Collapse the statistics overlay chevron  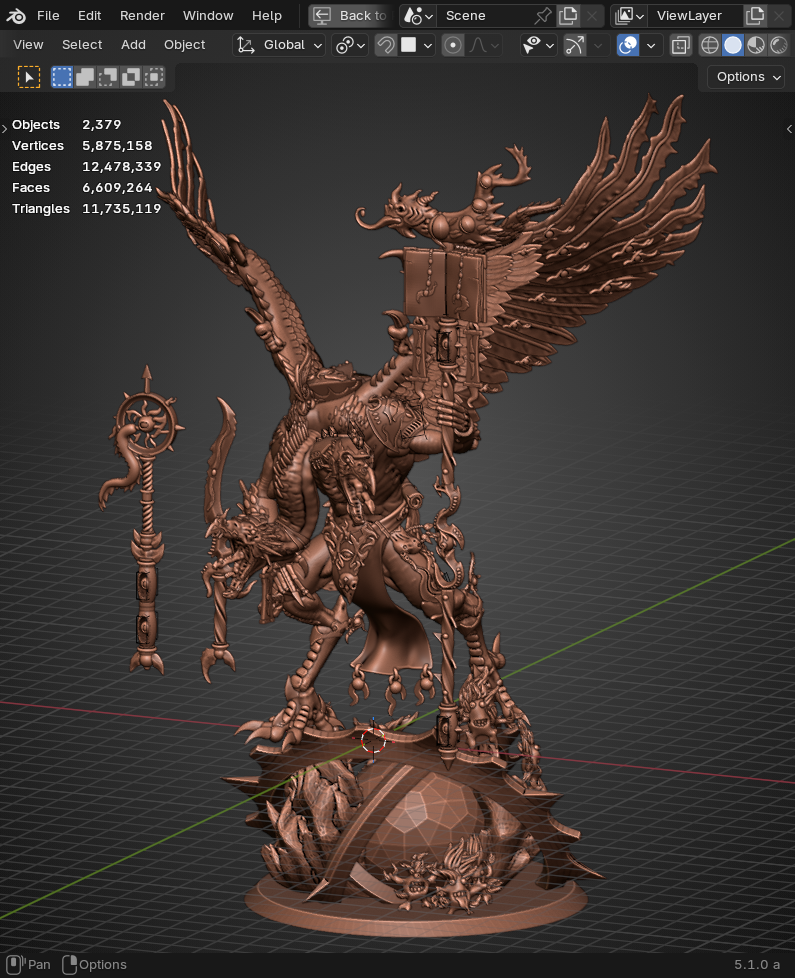tap(4, 128)
